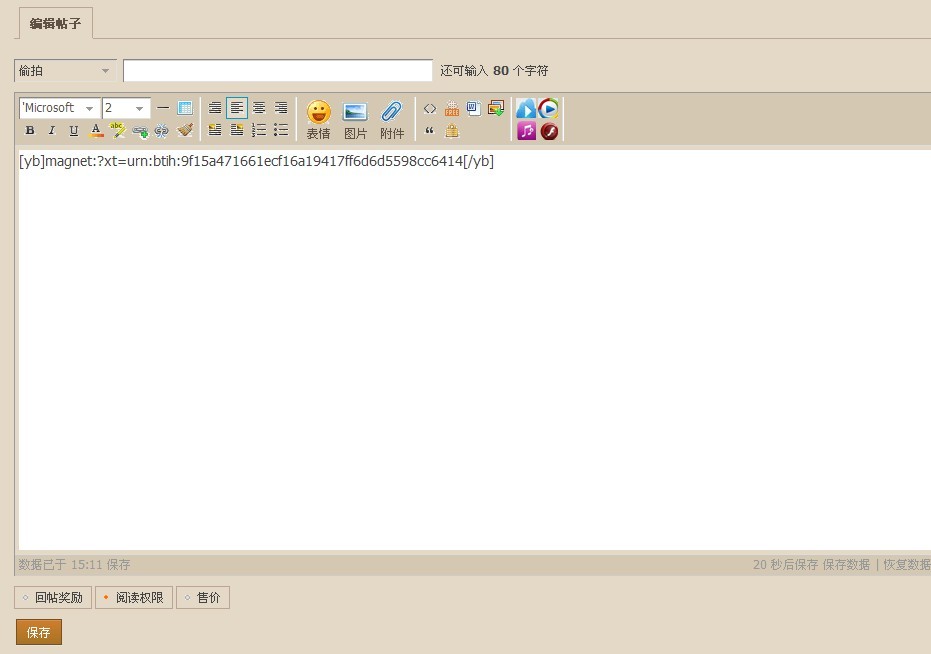Open the font size dropdown
Image resolution: width=931 pixels, height=654 pixels.
point(124,108)
